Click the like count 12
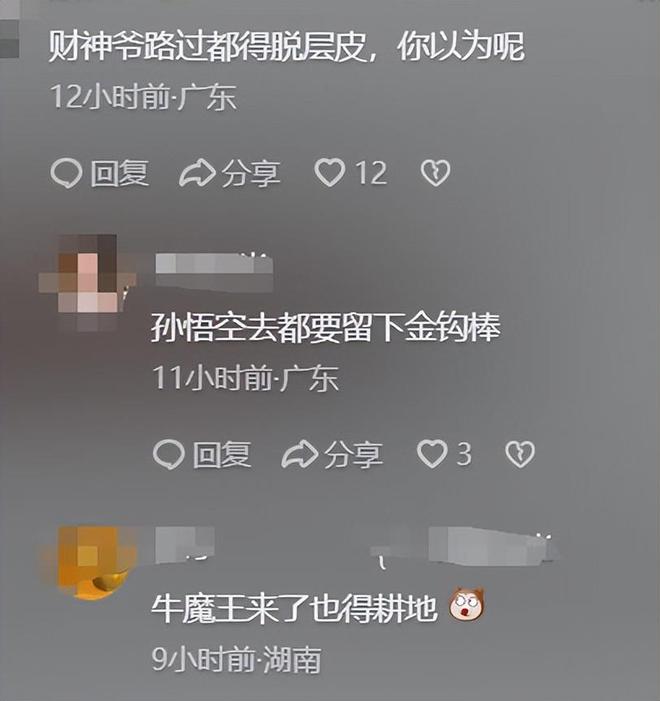The image size is (660, 701). point(371,173)
